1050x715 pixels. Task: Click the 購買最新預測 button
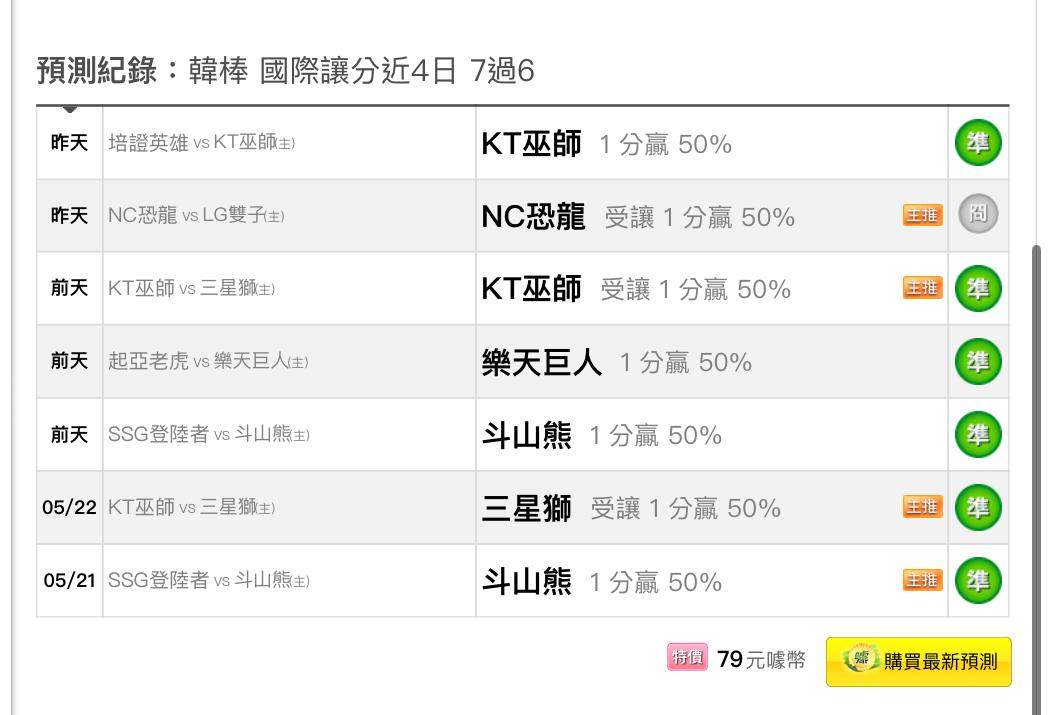(919, 661)
